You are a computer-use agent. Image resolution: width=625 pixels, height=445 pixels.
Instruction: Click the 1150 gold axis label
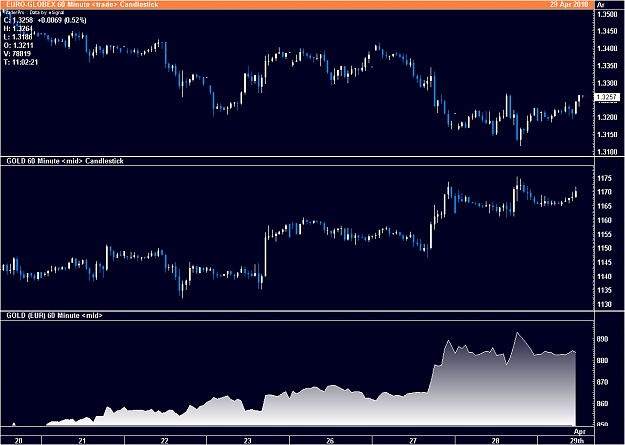[605, 248]
